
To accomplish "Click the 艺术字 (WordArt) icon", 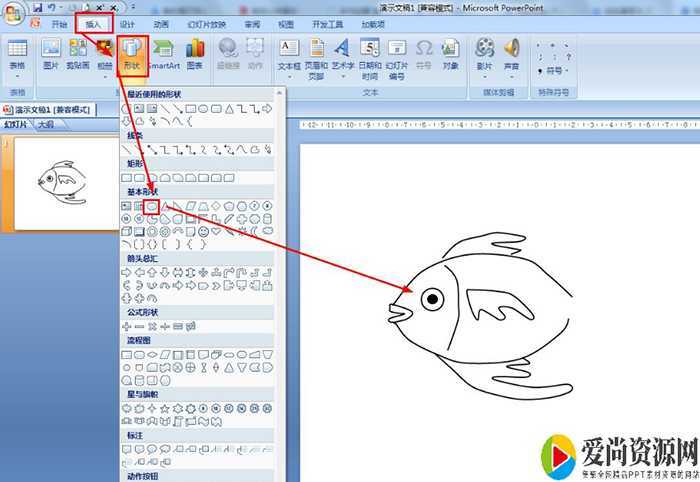I will pos(342,58).
